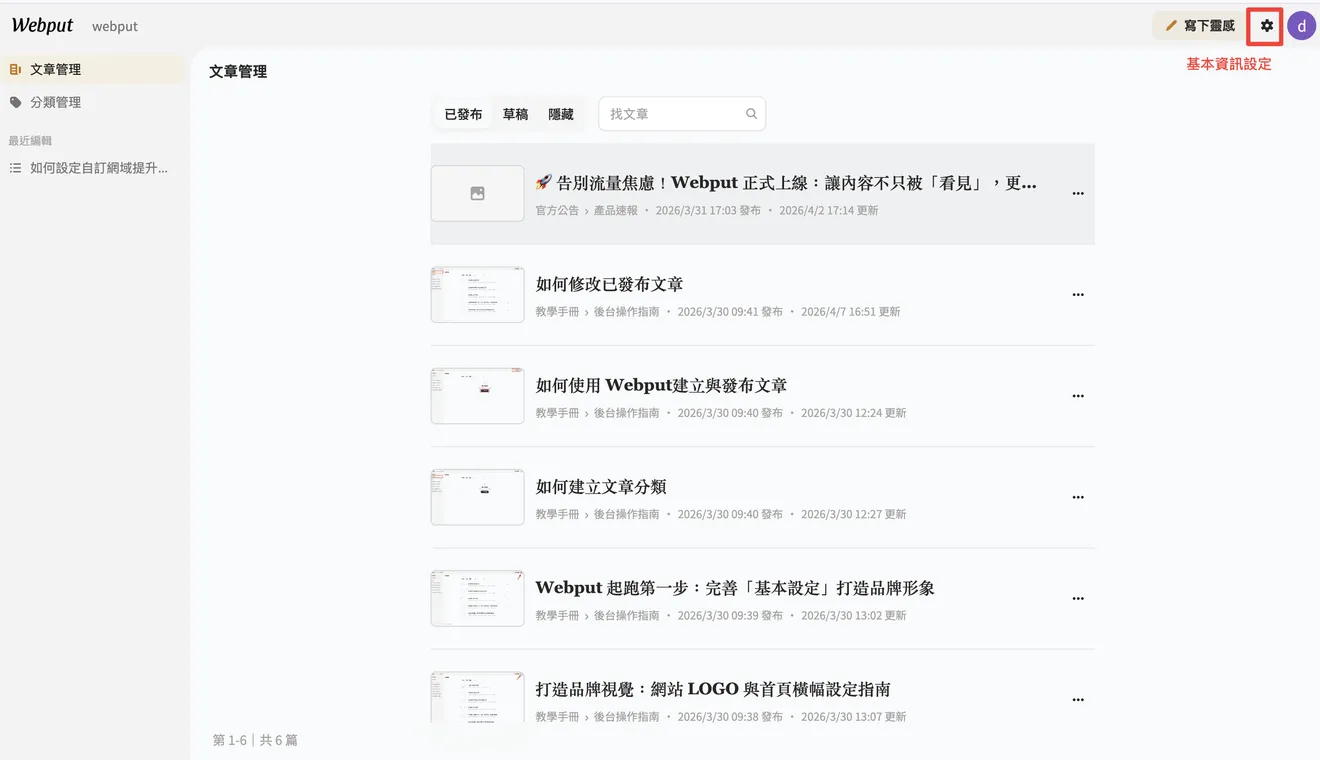Click '2026/3/30 12:27 更新' timestamp

point(854,514)
